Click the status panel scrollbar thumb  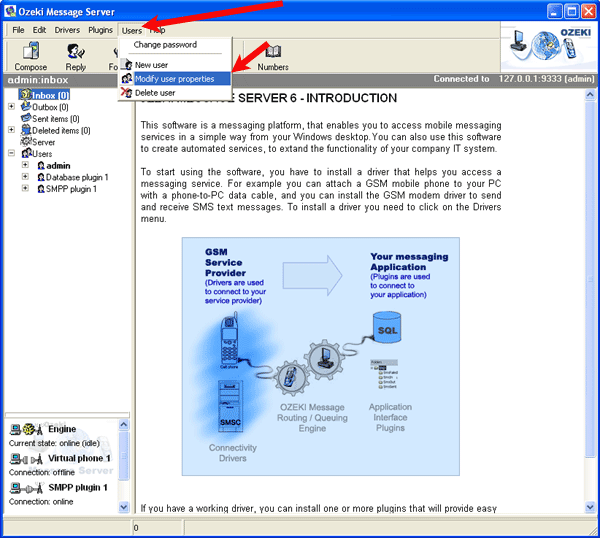tap(124, 455)
